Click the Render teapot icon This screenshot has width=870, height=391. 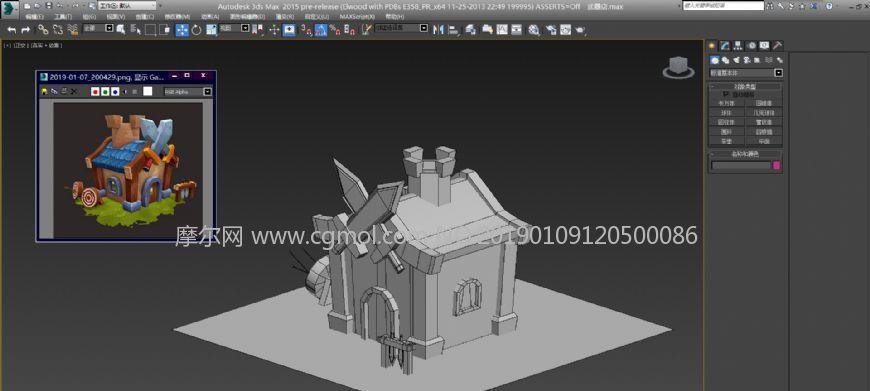(x=580, y=30)
